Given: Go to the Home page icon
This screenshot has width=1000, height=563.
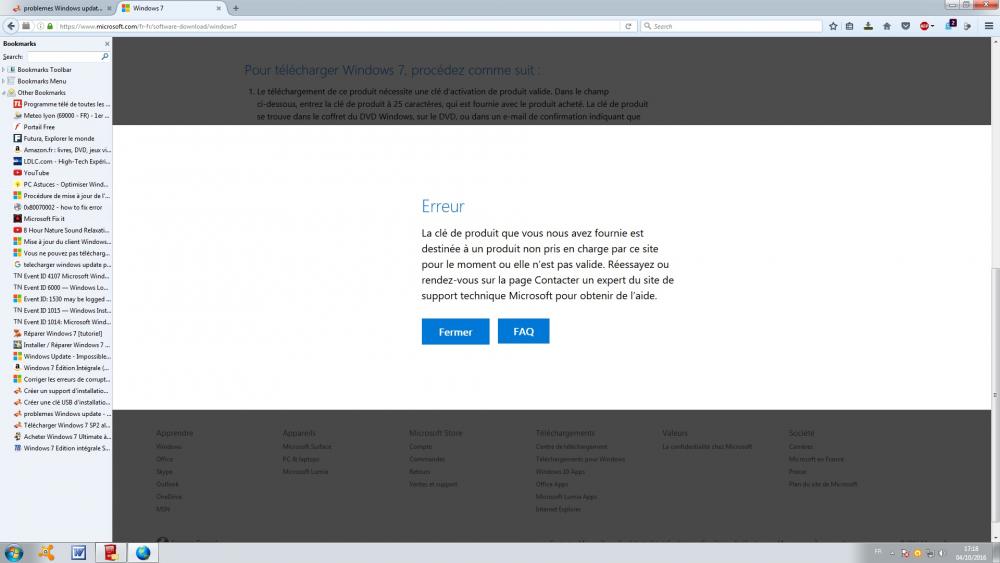Looking at the screenshot, I should click(x=886, y=26).
